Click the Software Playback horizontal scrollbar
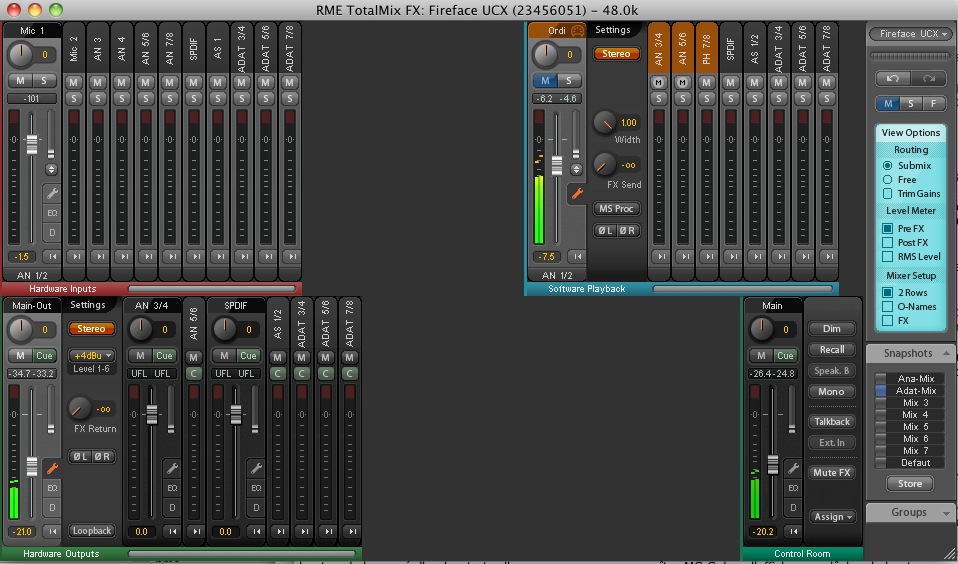The image size is (958, 564). pyautogui.click(x=742, y=288)
